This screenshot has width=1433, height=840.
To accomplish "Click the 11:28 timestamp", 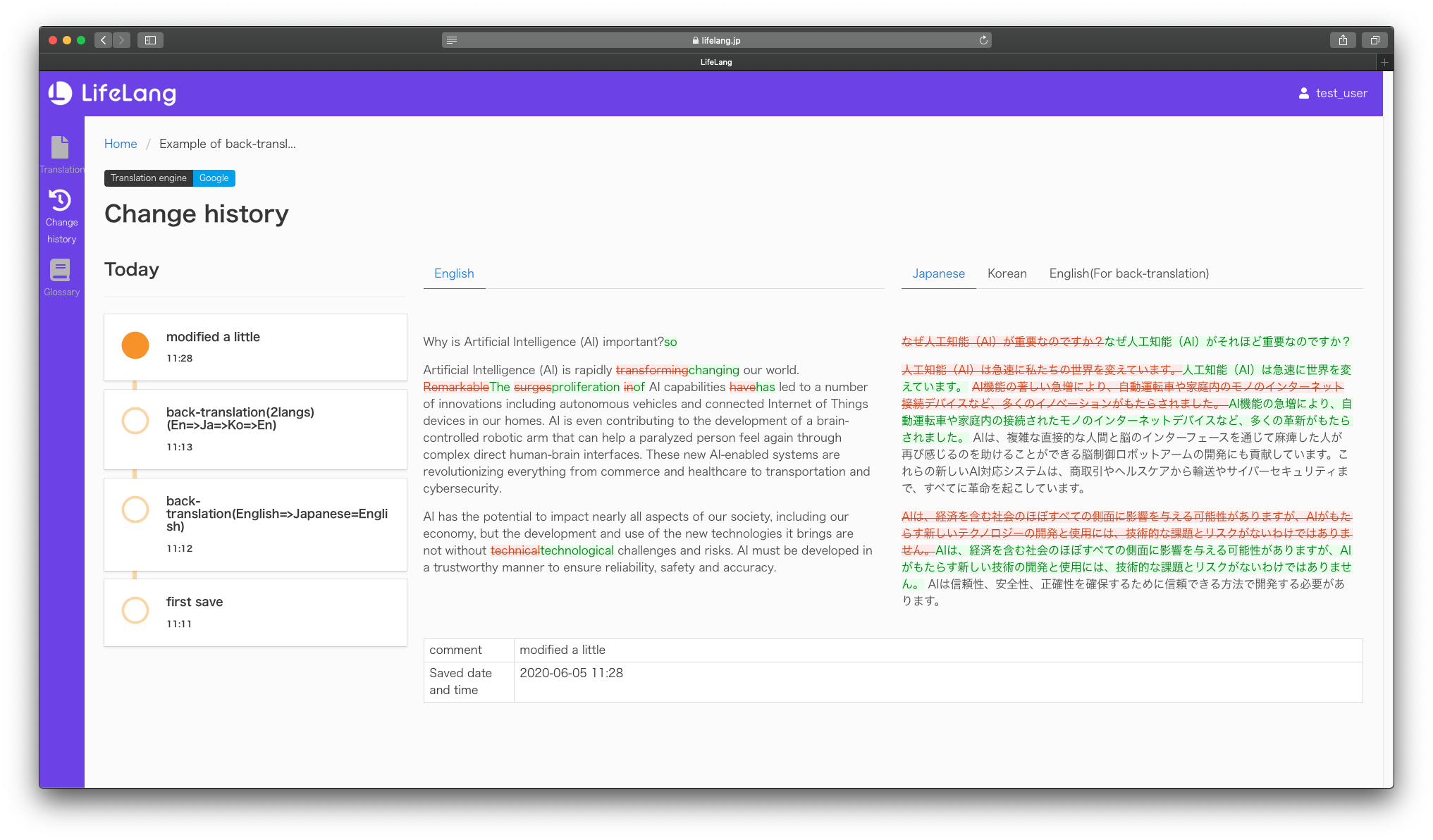I will pos(180,358).
